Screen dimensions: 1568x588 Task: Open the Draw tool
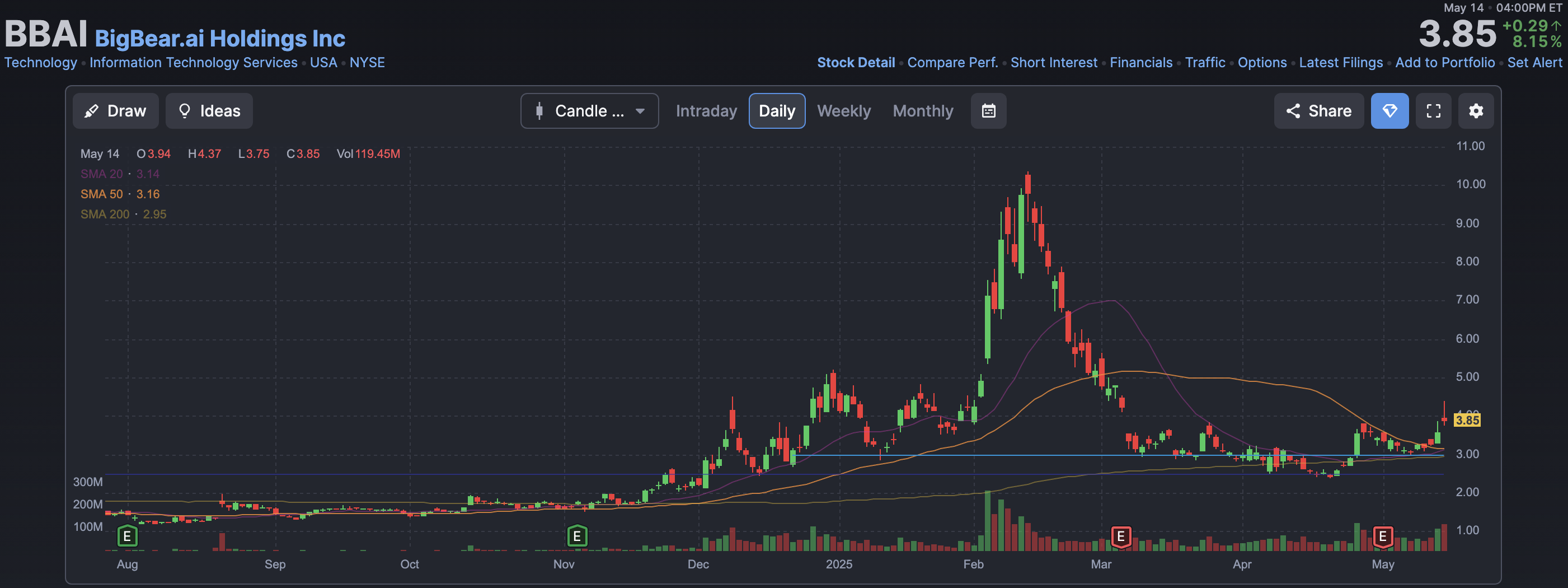[116, 111]
